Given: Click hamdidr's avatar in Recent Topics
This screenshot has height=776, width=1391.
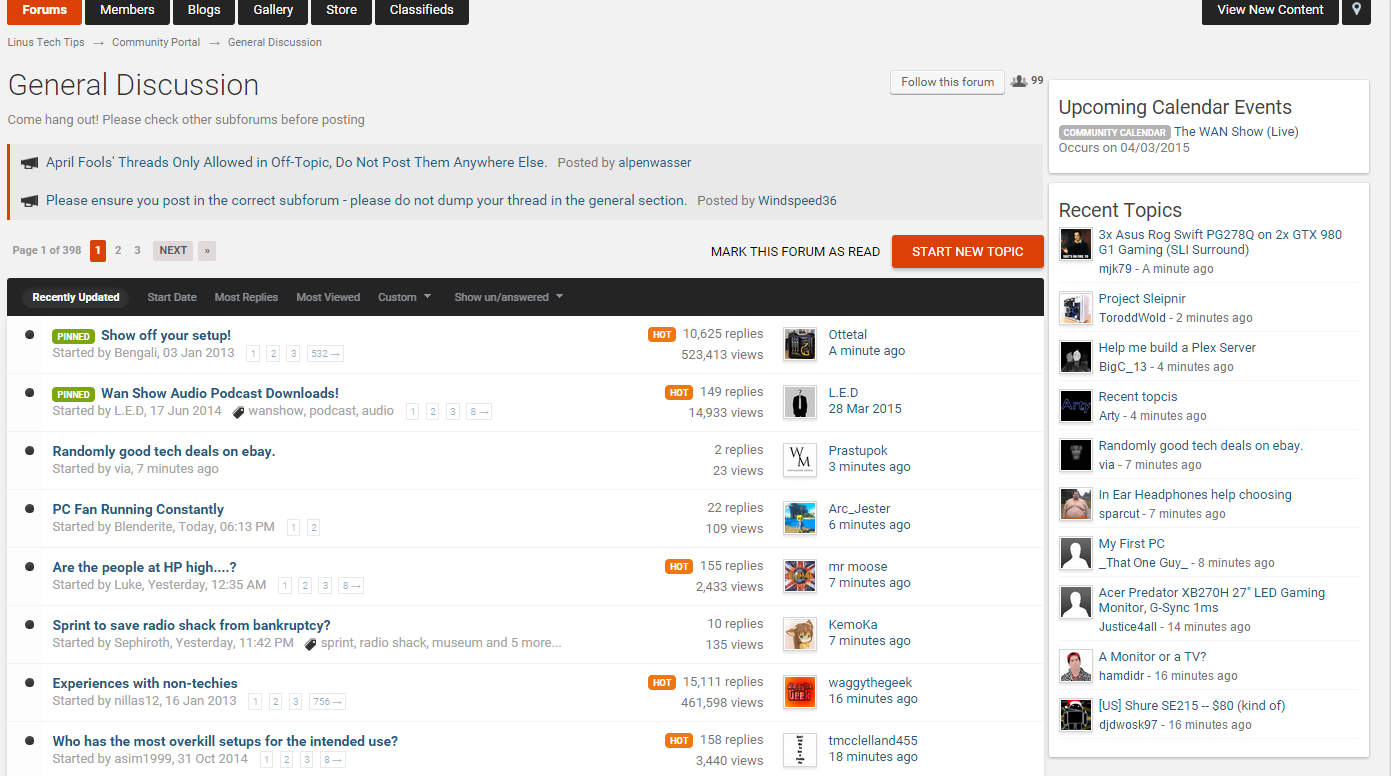Looking at the screenshot, I should (1076, 666).
